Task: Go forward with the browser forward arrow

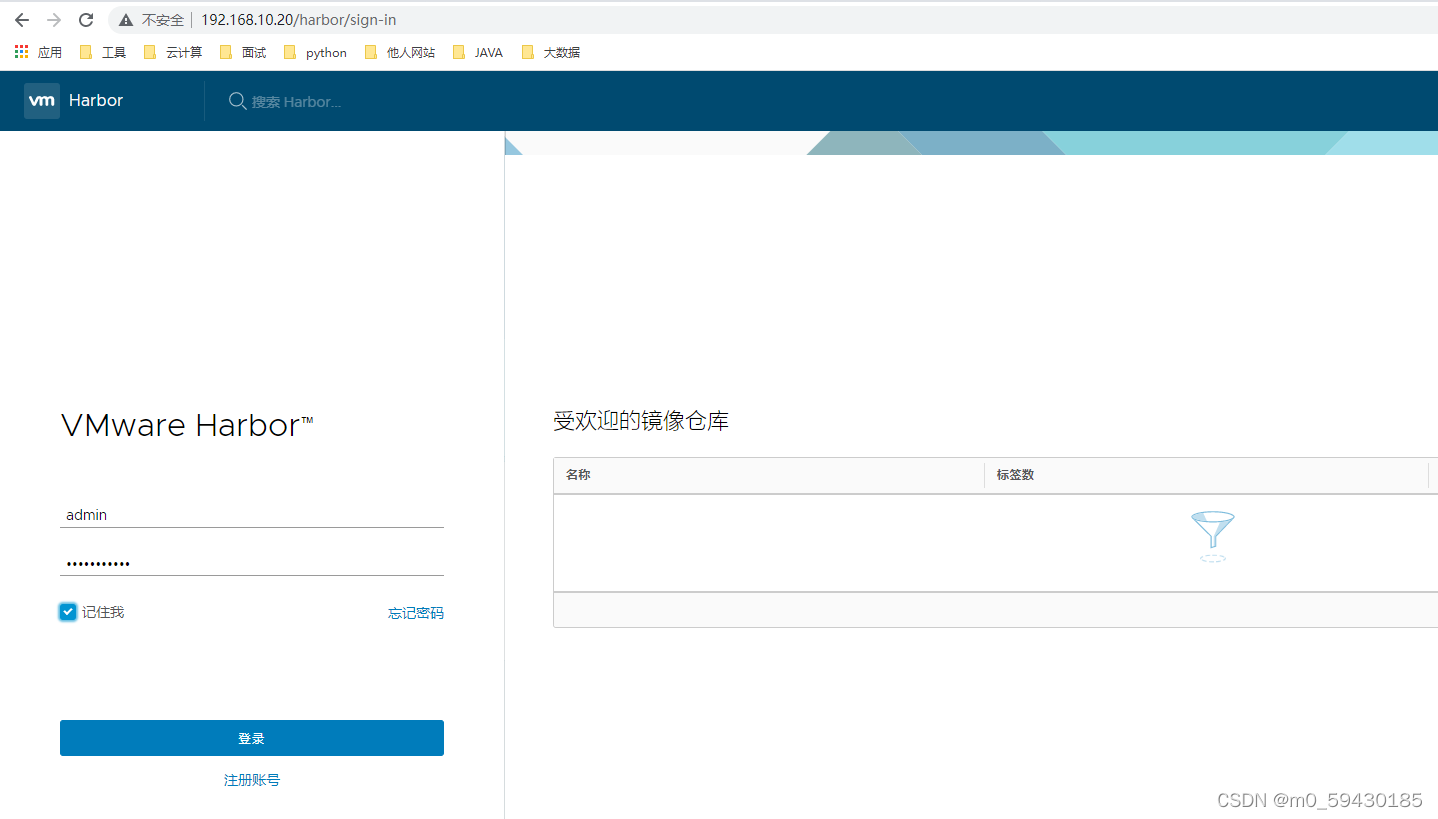Action: point(54,20)
